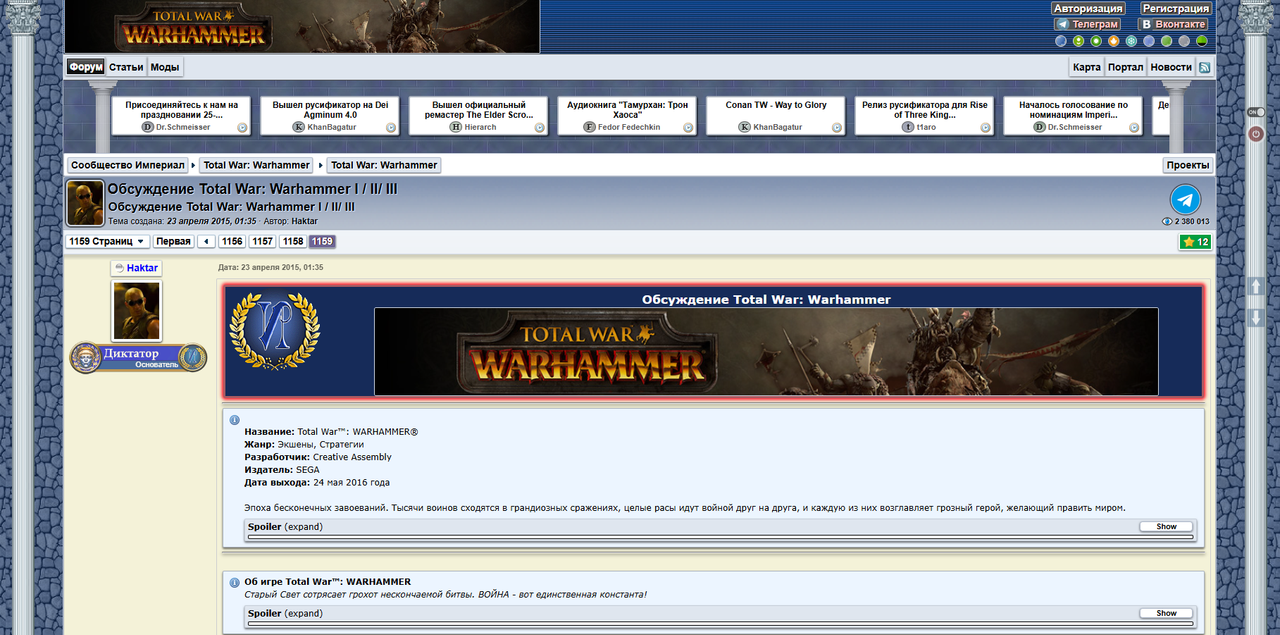The width and height of the screenshot is (1280, 635).
Task: Click the arrow icon on Тамурхан audiobook card
Action: (x=688, y=128)
